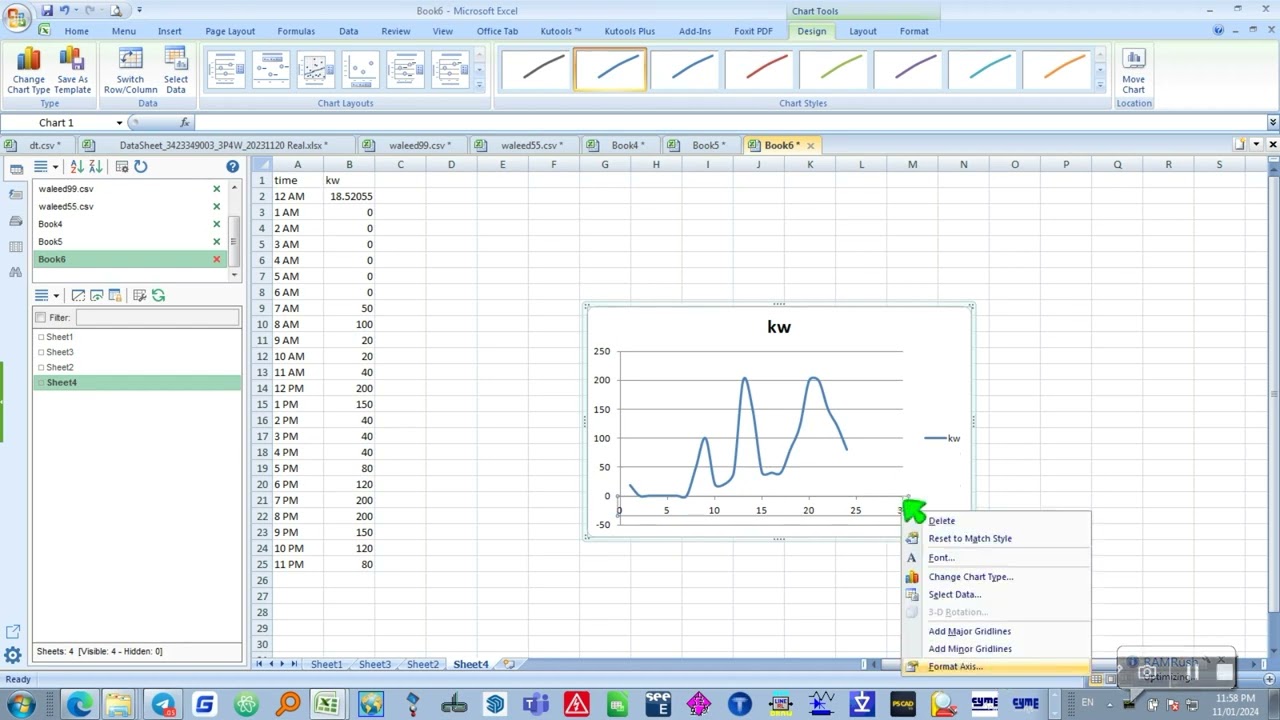
Task: Expand formula bar with right-edge arrow
Action: coord(1272,122)
